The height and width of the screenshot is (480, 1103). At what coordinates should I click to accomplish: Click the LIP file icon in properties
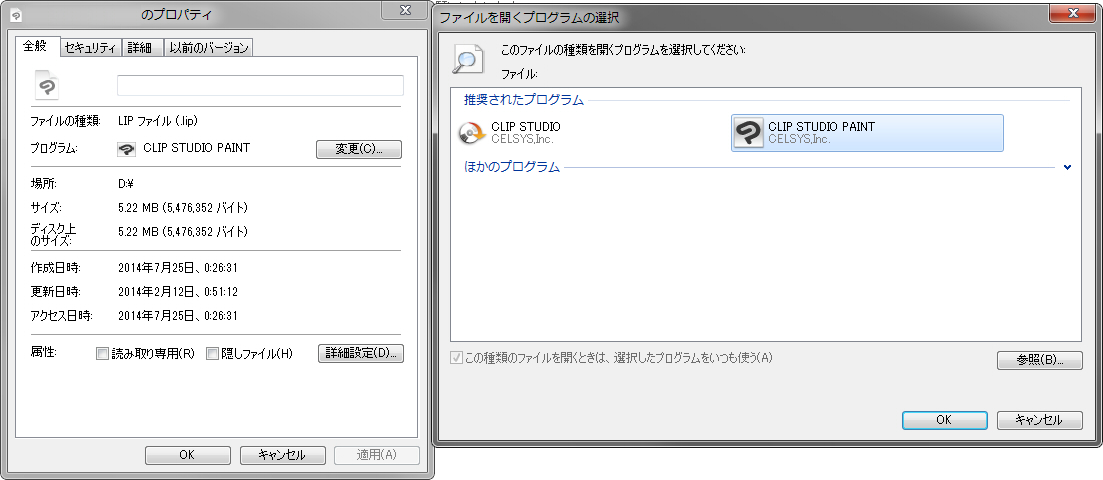(46, 85)
